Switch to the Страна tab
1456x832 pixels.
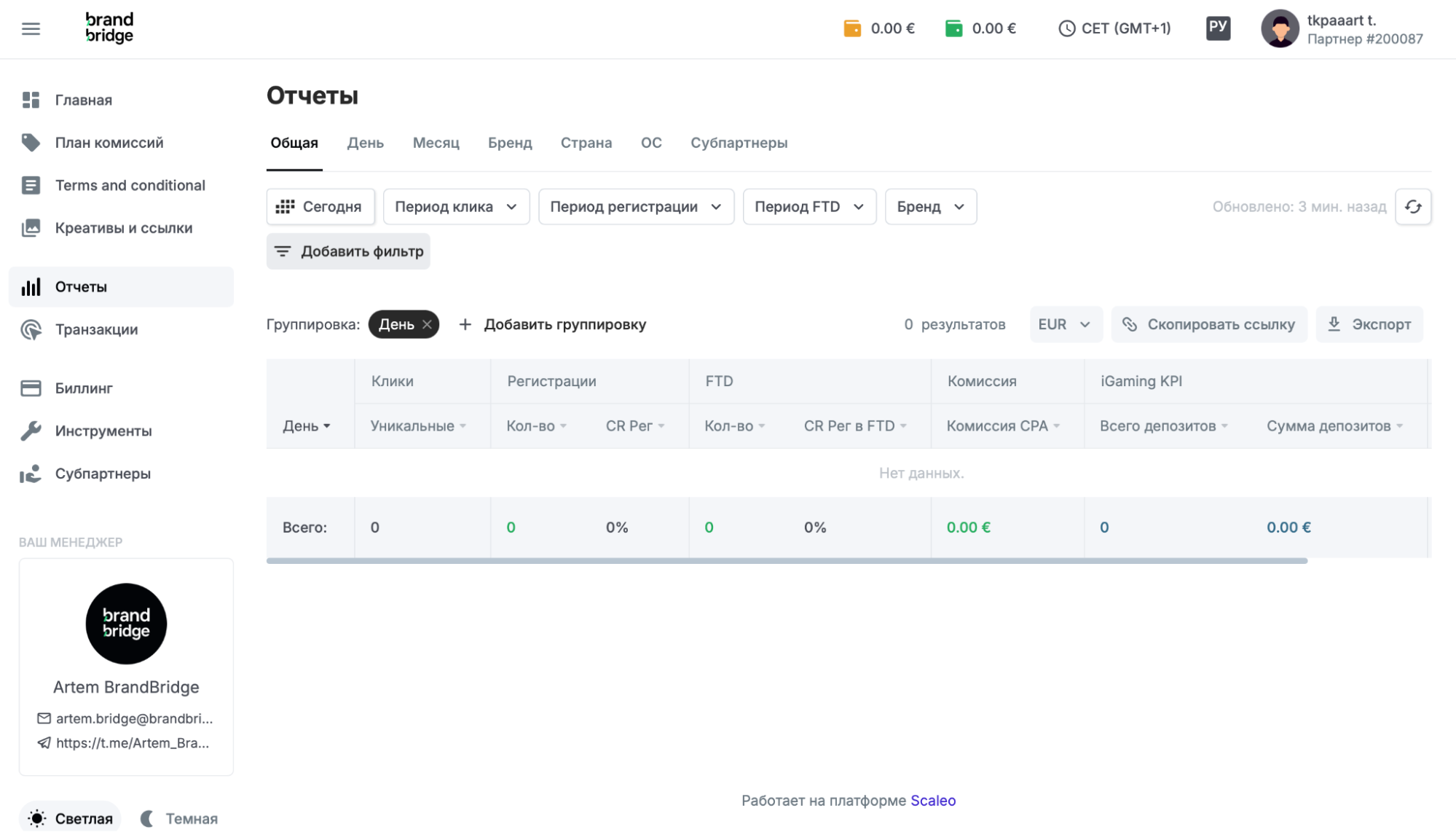pos(586,143)
